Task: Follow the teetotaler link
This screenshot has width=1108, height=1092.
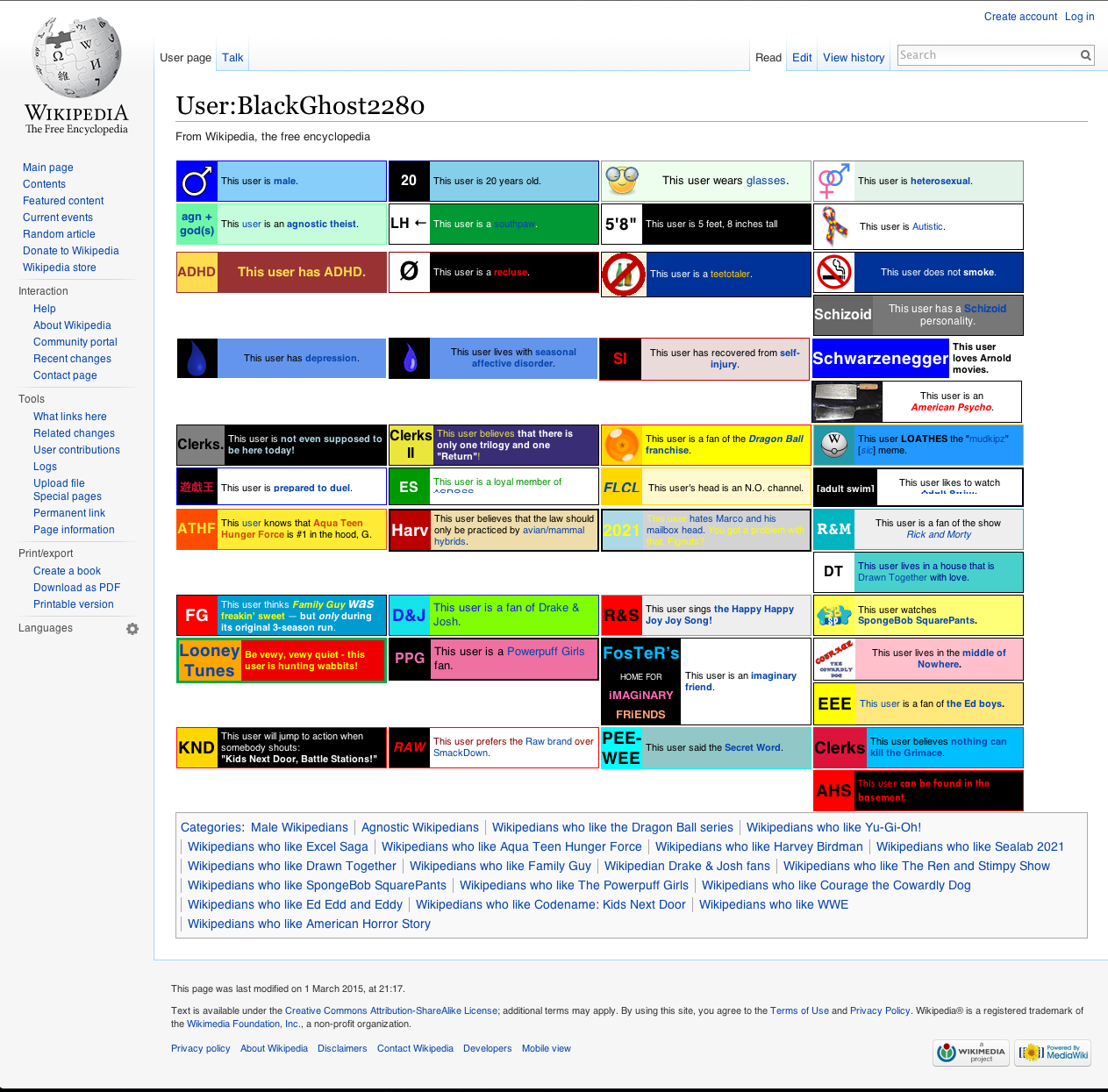Action: 730,274
